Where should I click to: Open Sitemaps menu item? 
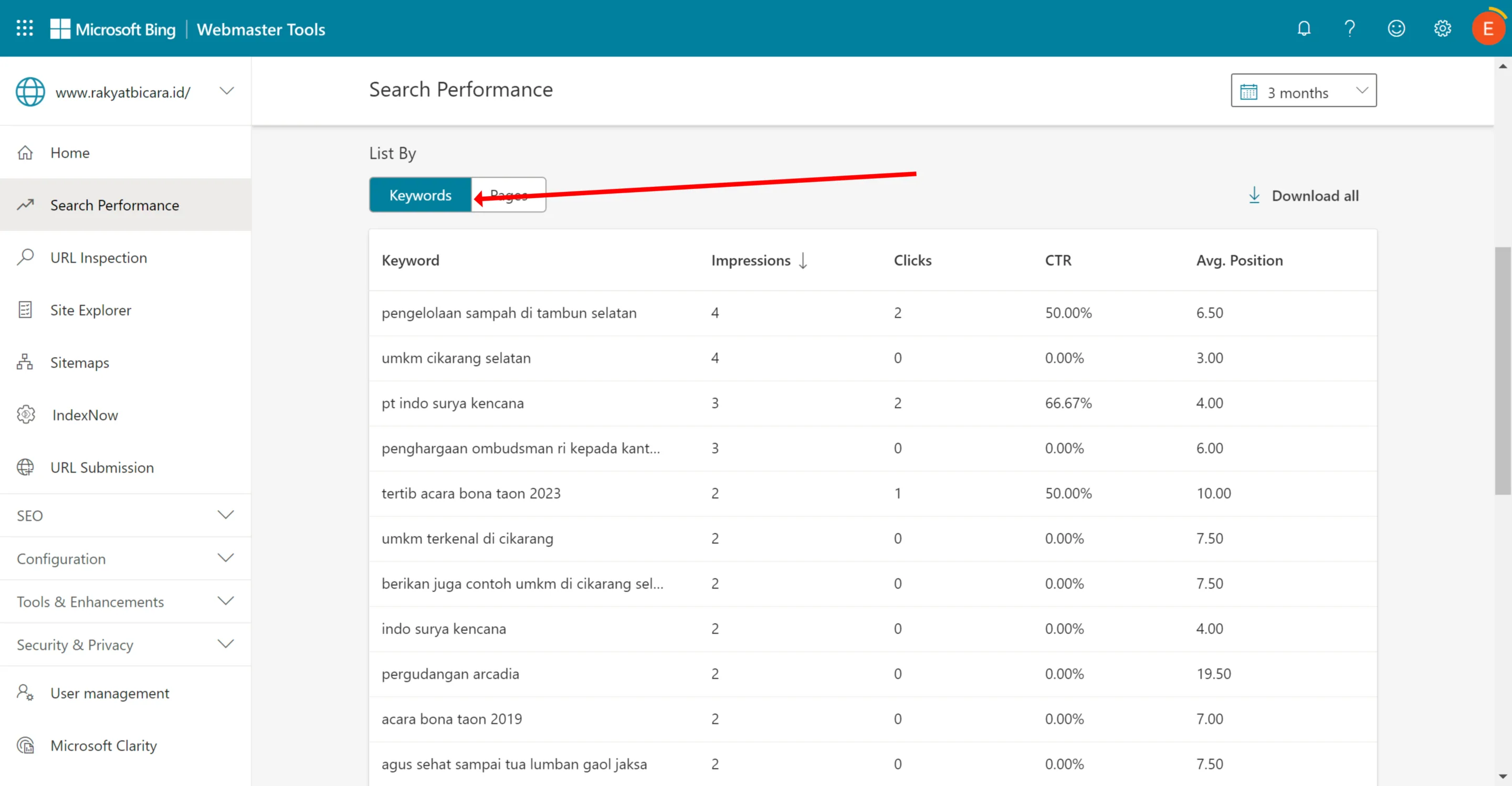click(x=125, y=362)
